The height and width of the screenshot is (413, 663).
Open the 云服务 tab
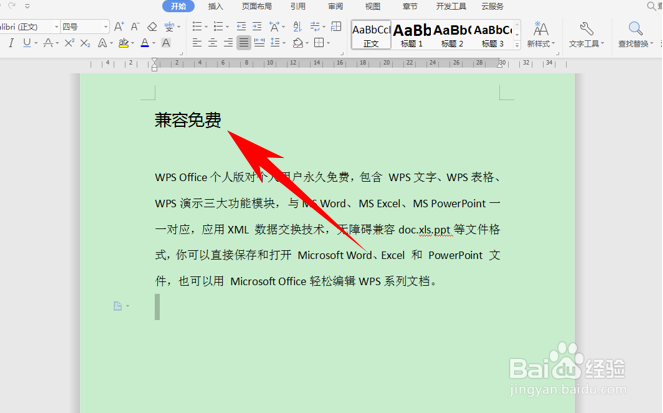tap(492, 6)
